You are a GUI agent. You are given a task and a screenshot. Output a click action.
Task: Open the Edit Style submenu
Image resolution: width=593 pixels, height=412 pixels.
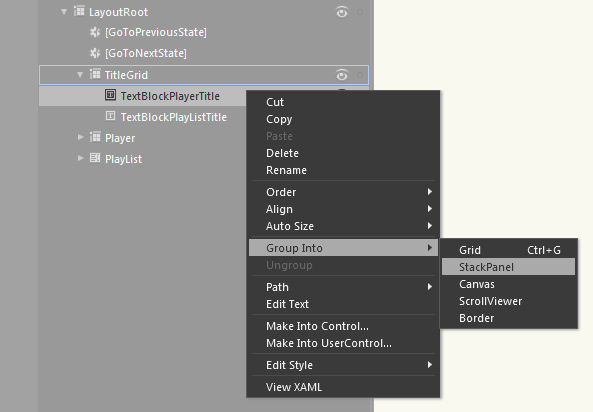coord(343,365)
